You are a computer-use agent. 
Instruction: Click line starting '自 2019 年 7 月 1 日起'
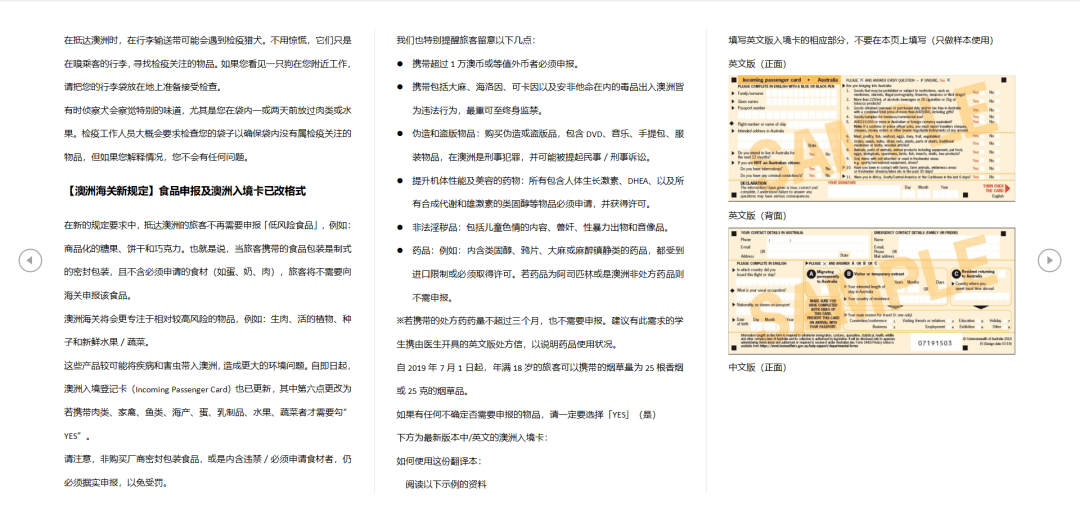tap(540, 368)
